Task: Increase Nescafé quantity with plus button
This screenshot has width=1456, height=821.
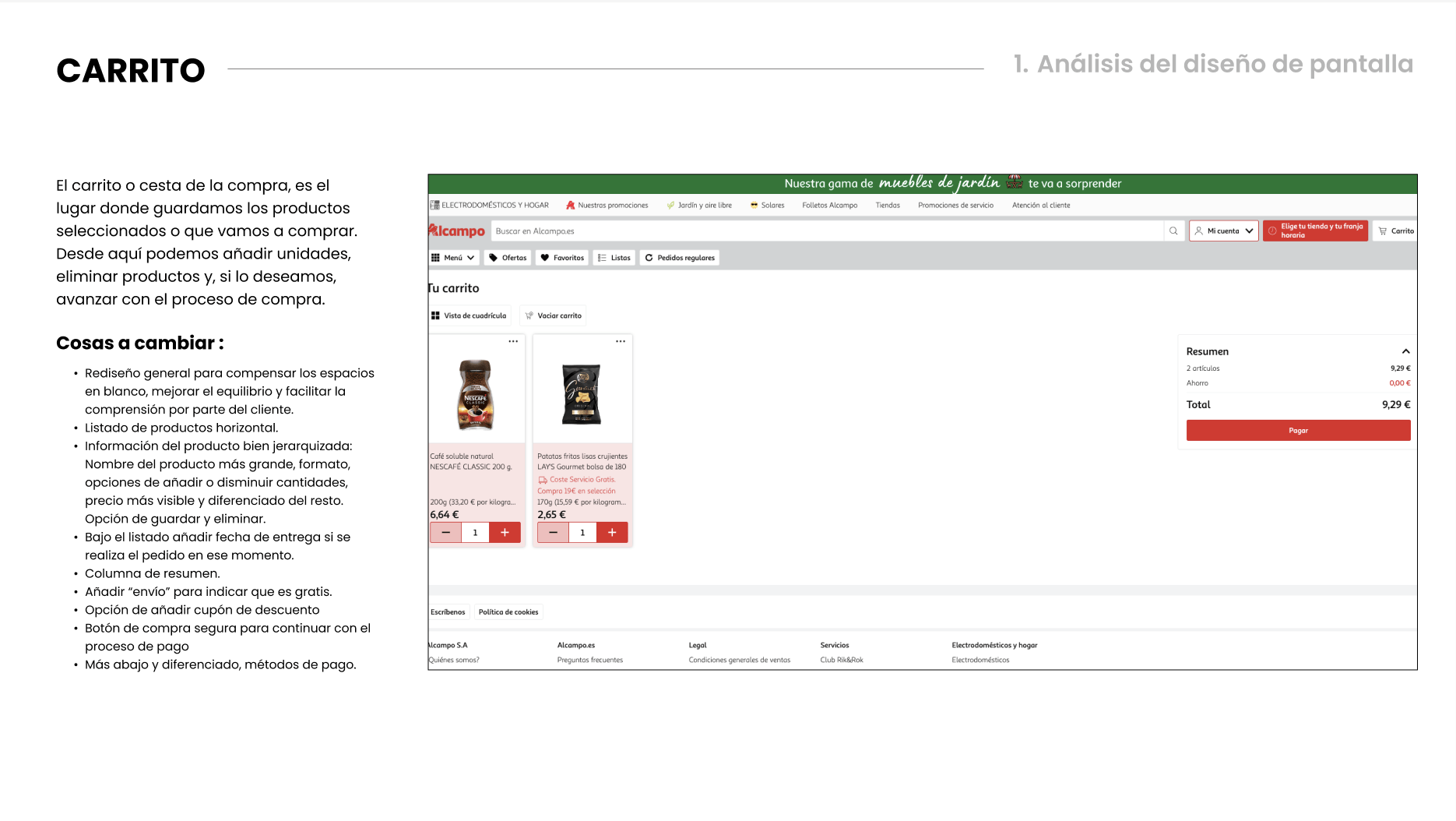Action: point(505,533)
